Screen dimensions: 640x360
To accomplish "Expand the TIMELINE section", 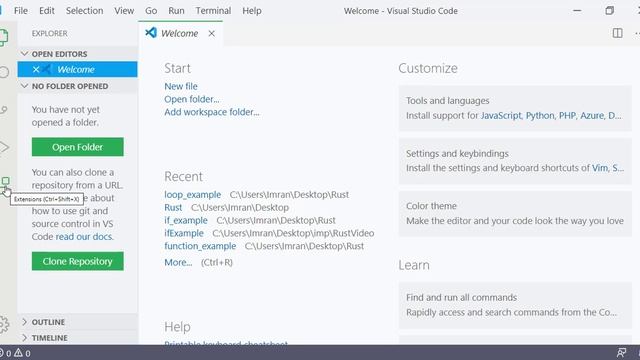I will coord(78,338).
